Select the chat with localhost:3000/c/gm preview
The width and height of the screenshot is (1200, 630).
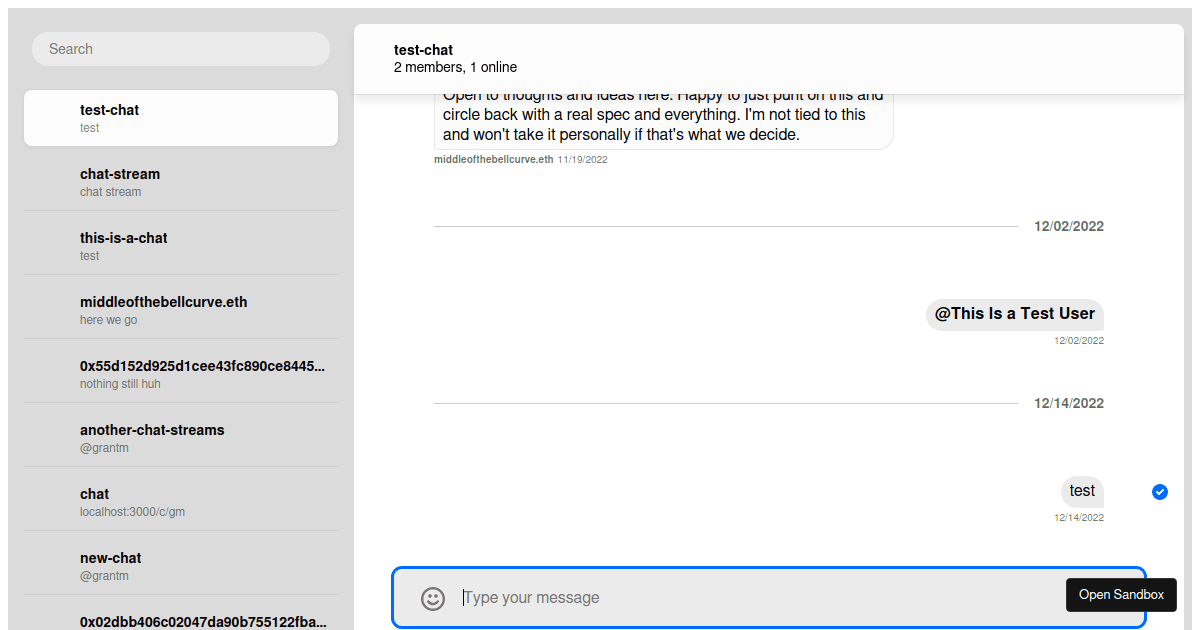(x=180, y=502)
